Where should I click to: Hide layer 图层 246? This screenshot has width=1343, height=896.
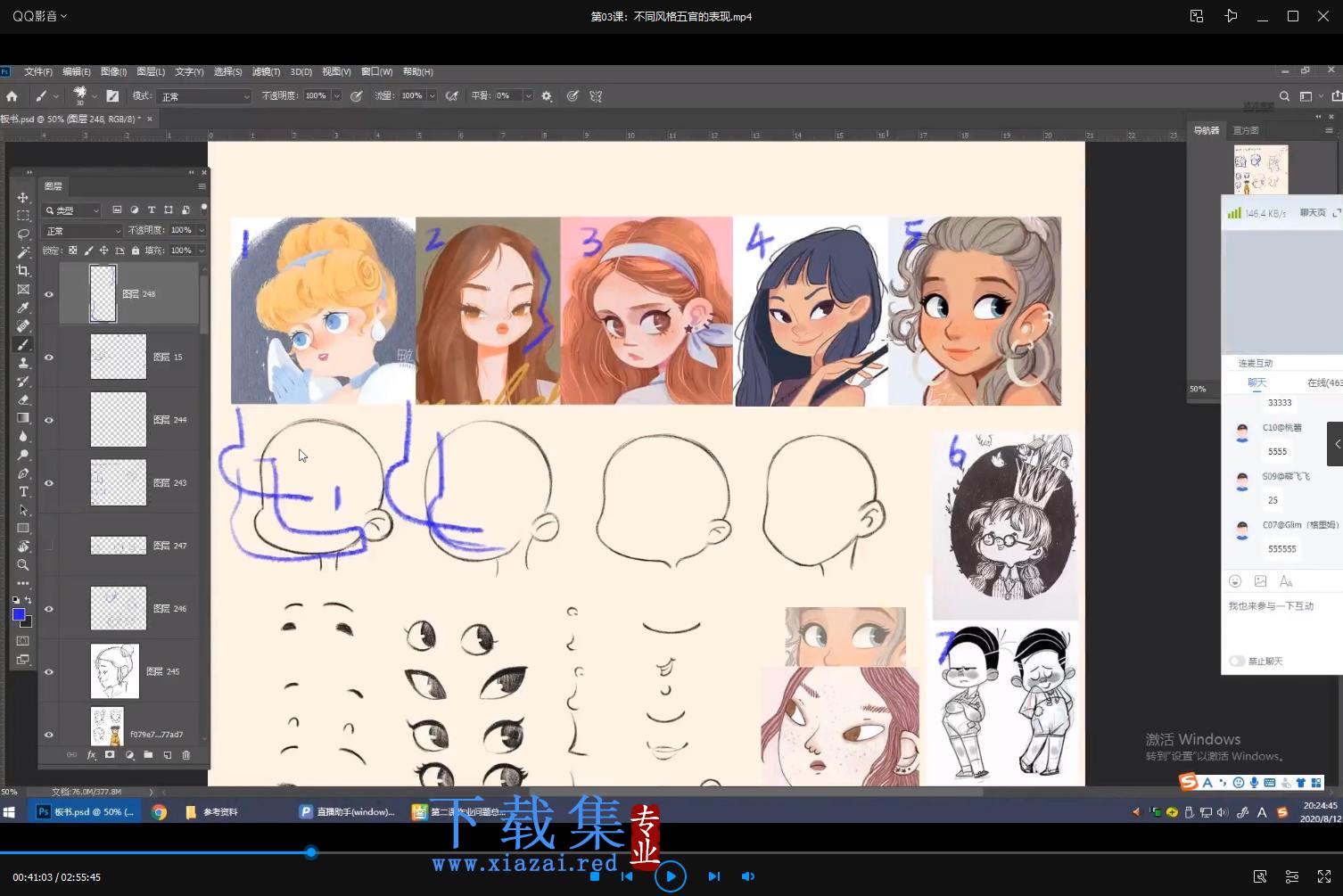tap(49, 609)
